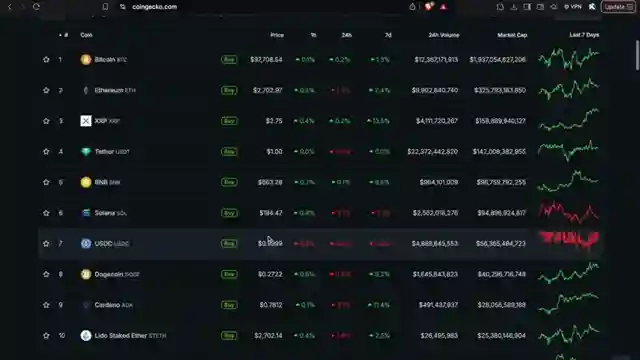
Task: Go back using the browser back arrow
Action: pyautogui.click(x=10, y=7)
